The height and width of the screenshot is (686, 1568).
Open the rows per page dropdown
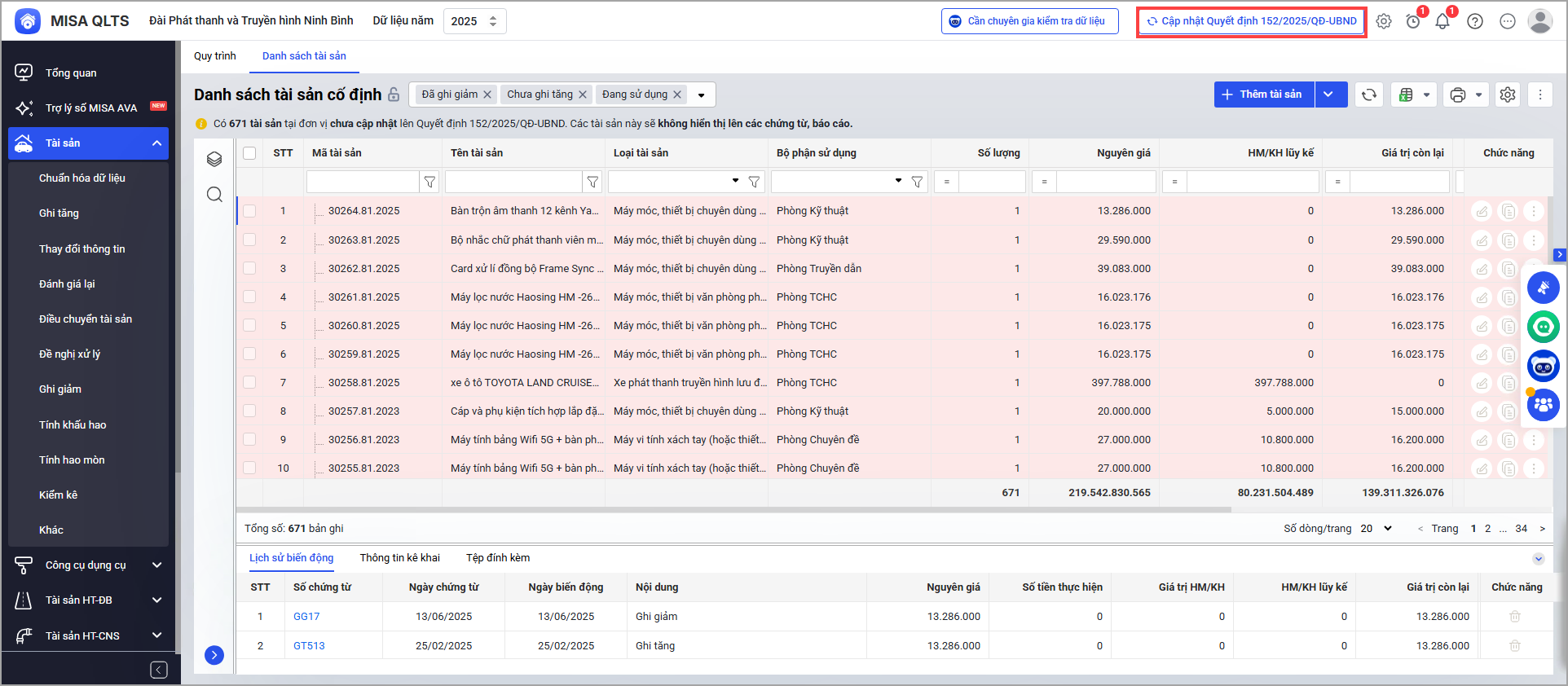(1376, 529)
